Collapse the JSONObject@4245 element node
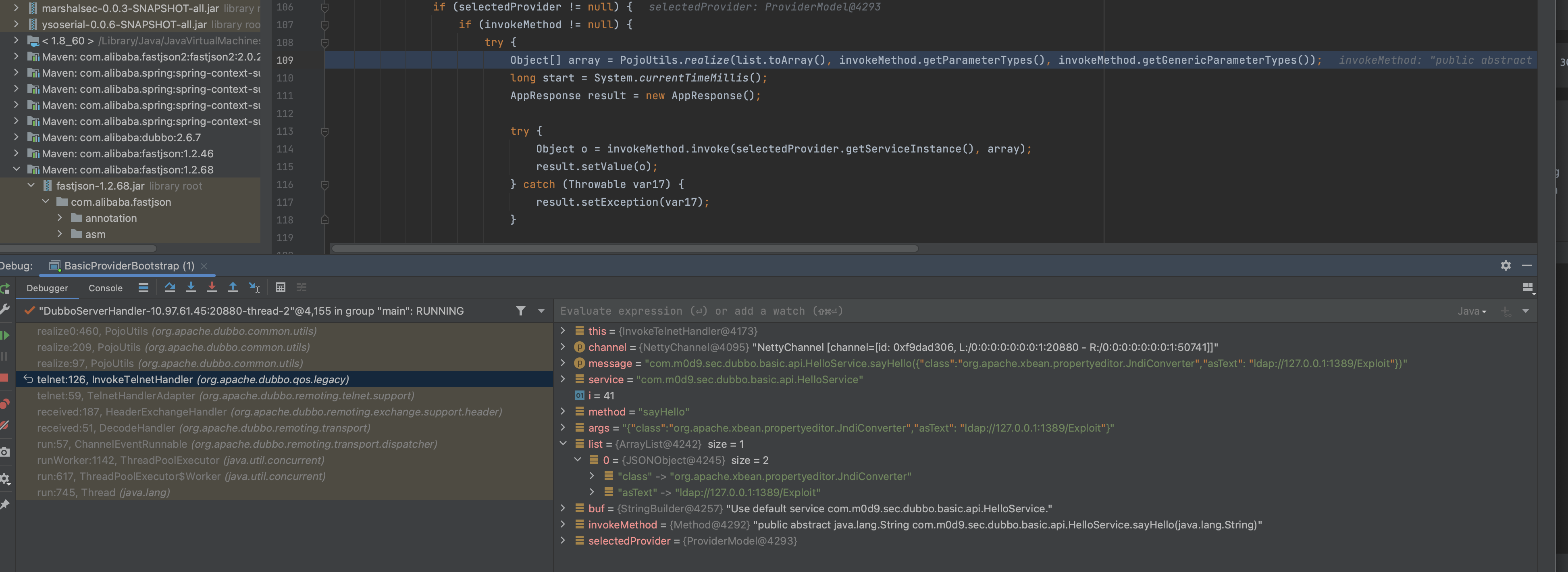Screen dimensions: 1568x572 [578, 460]
